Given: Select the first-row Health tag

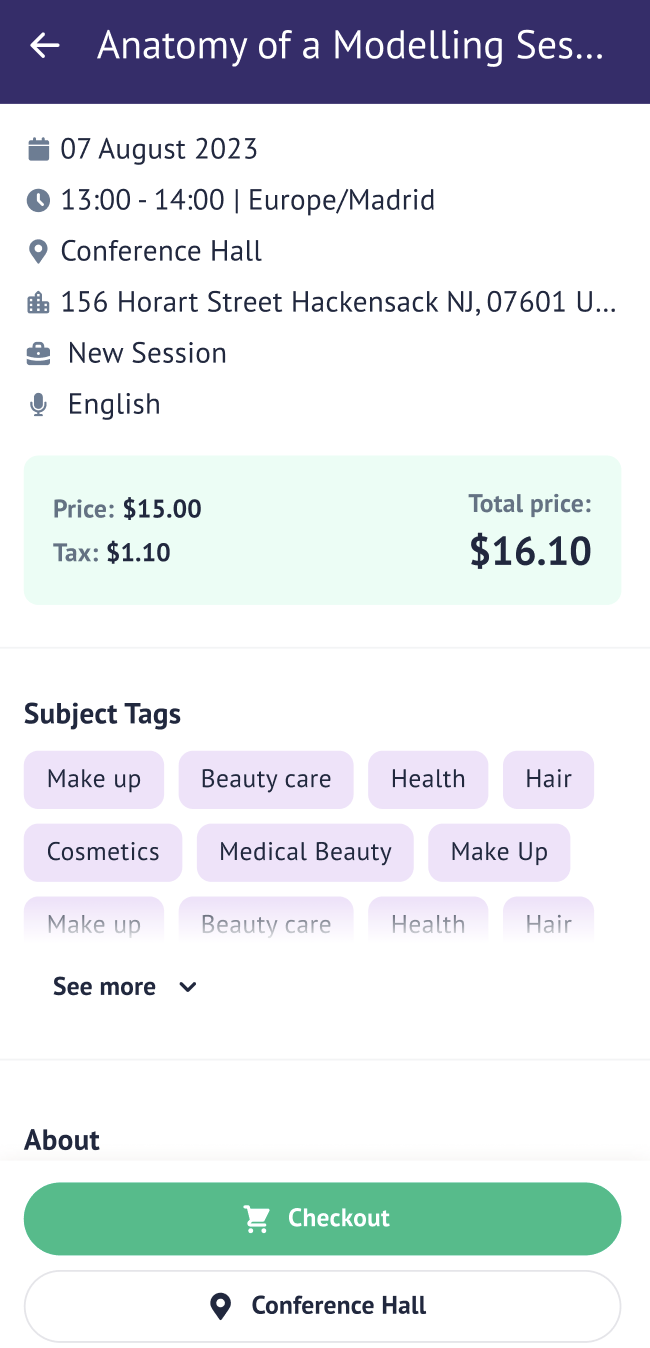Looking at the screenshot, I should [428, 780].
